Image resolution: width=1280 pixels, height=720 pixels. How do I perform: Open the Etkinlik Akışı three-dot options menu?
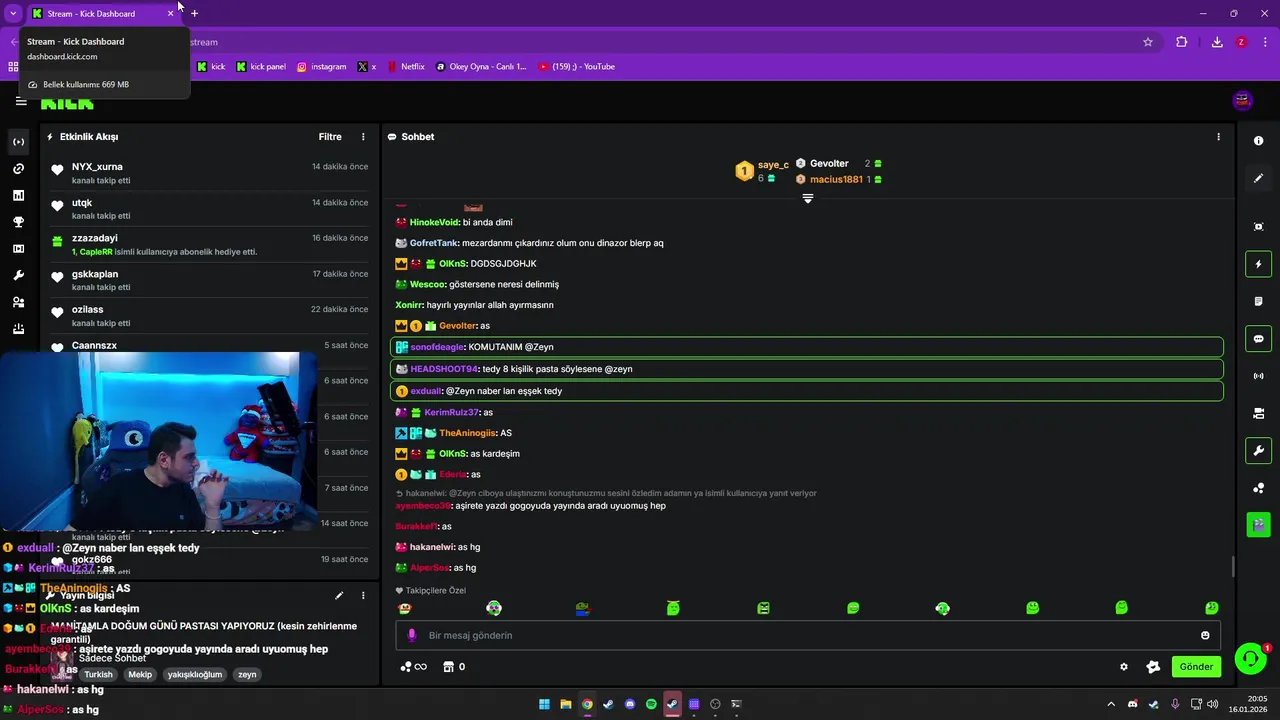click(x=363, y=137)
